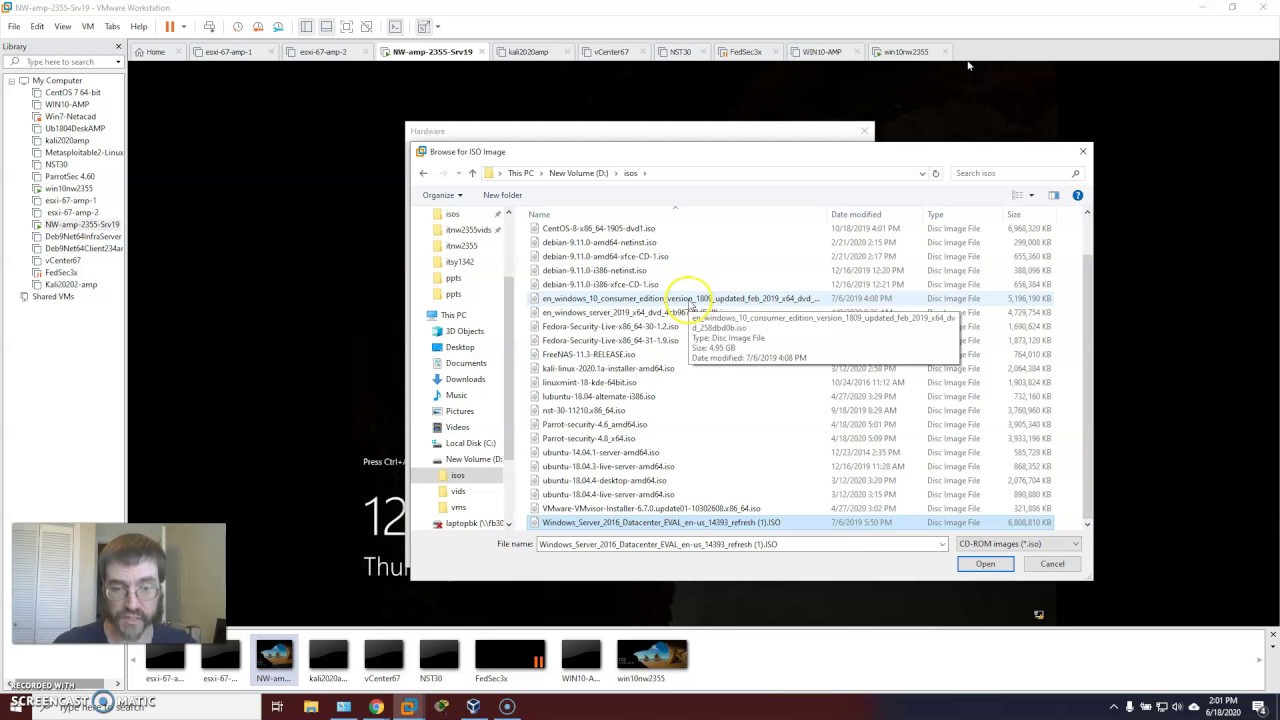This screenshot has width=1280, height=720.
Task: Click the blue Help question mark icon
Action: pyautogui.click(x=1077, y=195)
